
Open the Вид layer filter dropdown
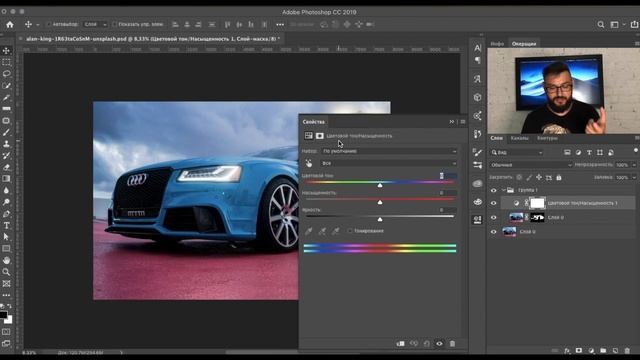point(517,152)
